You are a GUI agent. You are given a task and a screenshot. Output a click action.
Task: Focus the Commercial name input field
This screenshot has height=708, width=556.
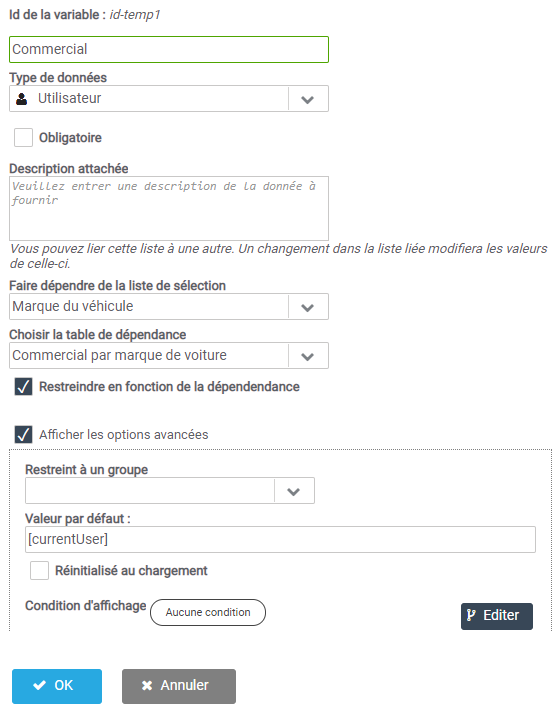pos(169,49)
